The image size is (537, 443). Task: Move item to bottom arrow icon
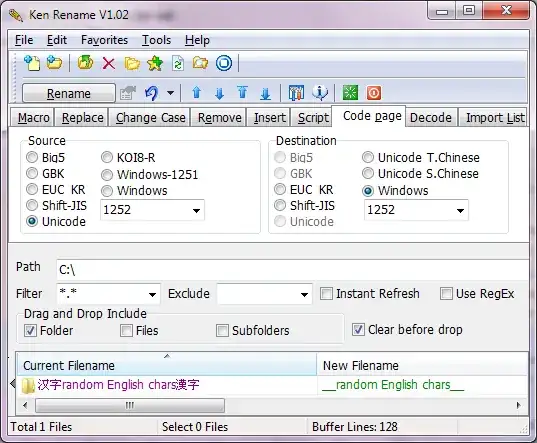point(265,93)
